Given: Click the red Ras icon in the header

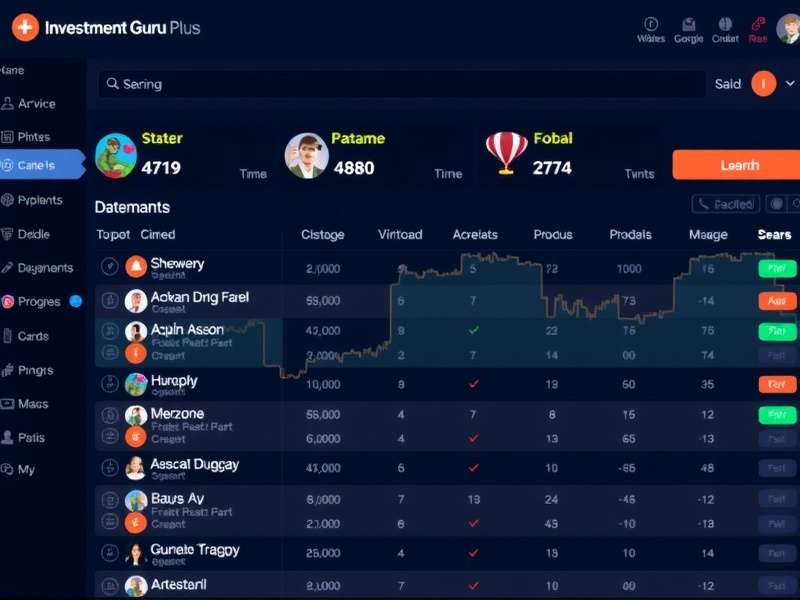Looking at the screenshot, I should [x=760, y=28].
